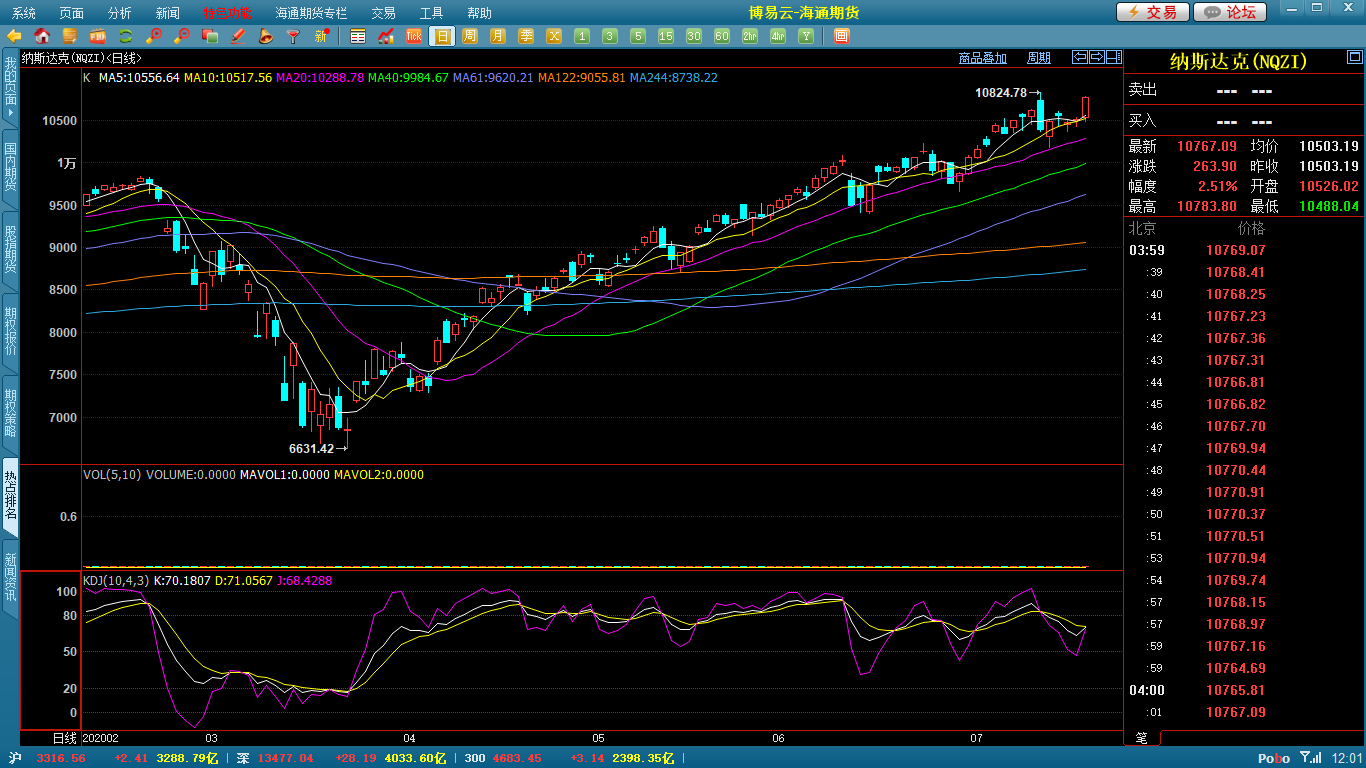Click chart right arrow navigation icon
The width and height of the screenshot is (1366, 768).
coord(1097,57)
